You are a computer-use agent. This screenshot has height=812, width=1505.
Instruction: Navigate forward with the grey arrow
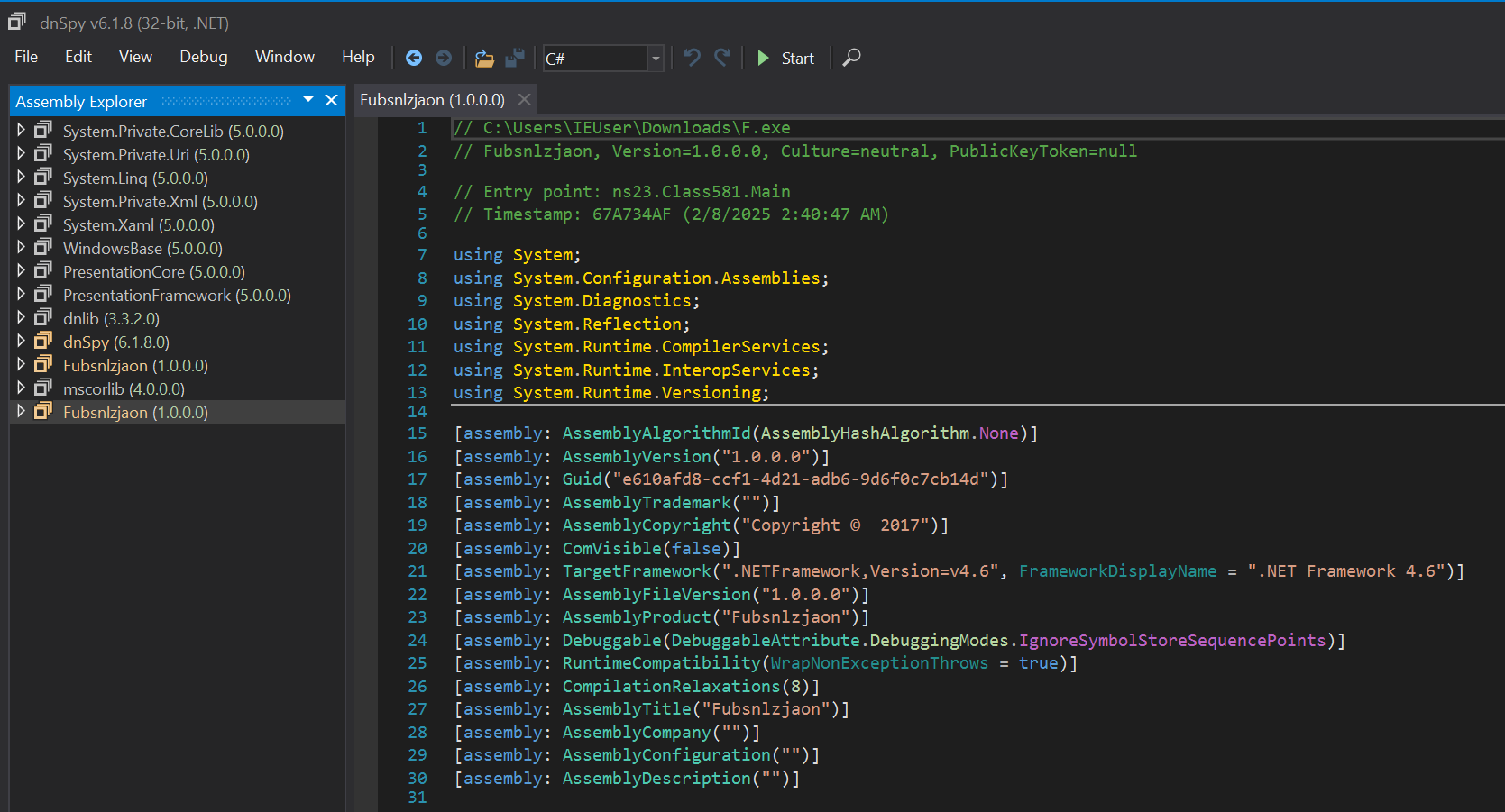coord(444,58)
